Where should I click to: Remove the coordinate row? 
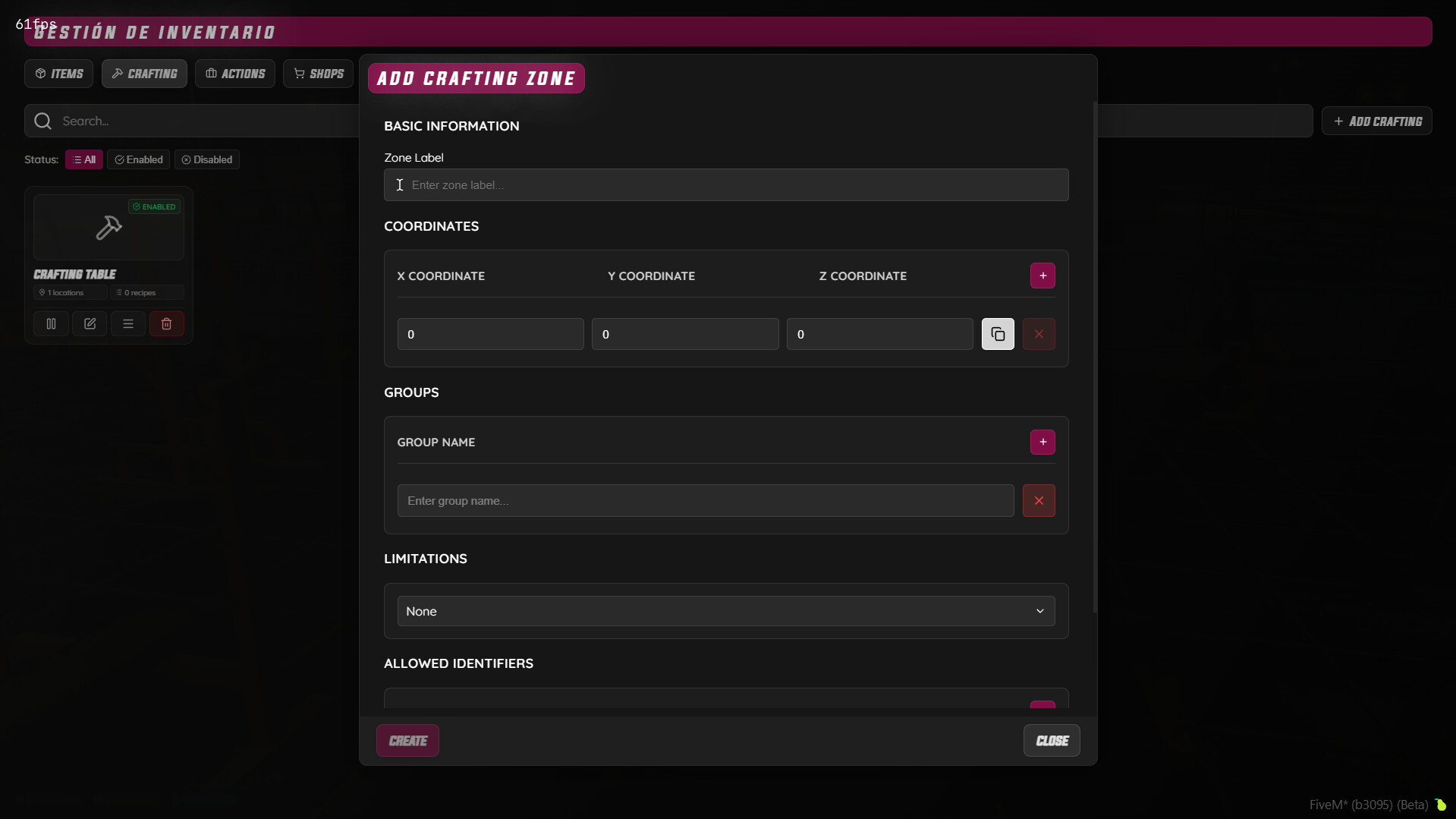(x=1039, y=334)
